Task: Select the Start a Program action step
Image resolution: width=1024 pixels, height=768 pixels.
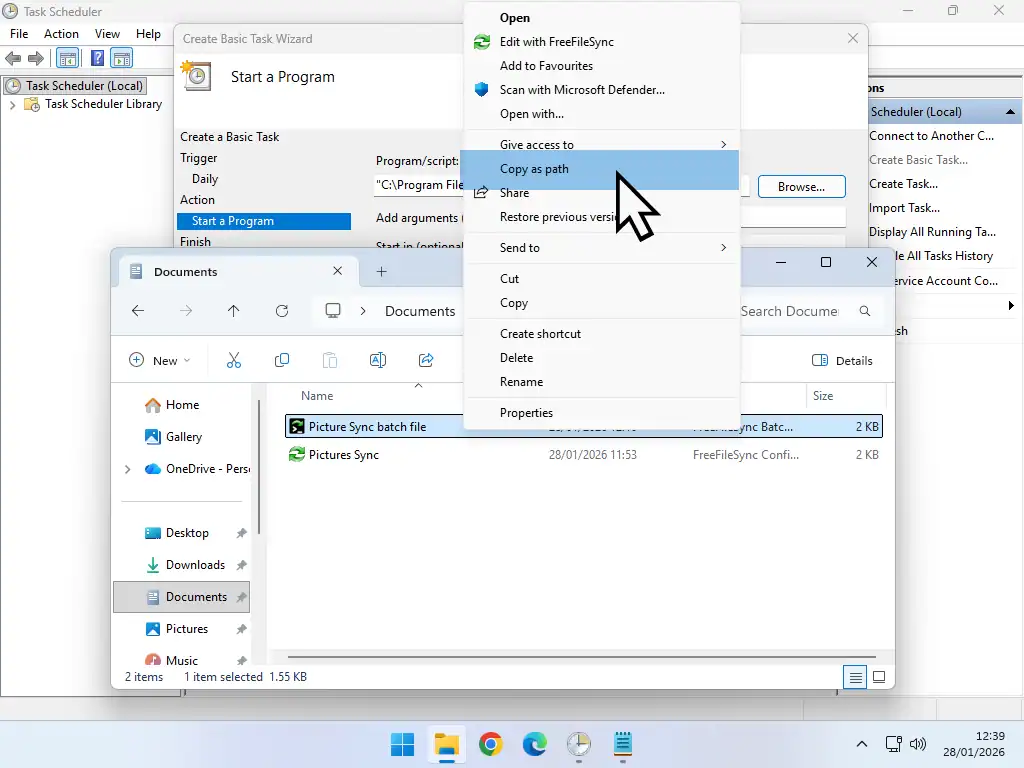Action: [x=235, y=221]
